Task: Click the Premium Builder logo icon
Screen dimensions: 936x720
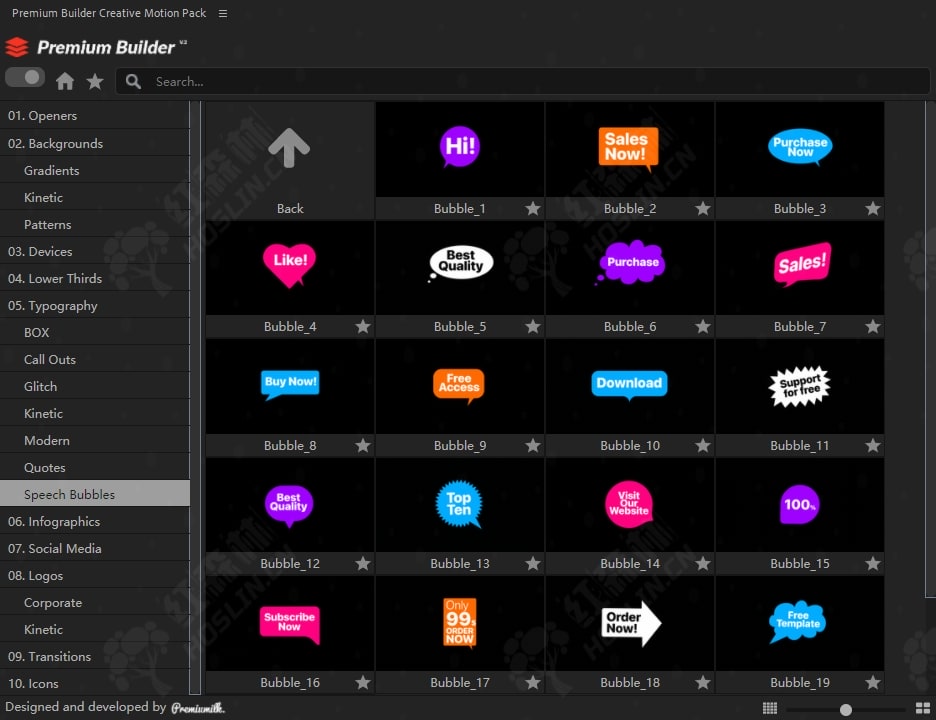Action: point(17,47)
